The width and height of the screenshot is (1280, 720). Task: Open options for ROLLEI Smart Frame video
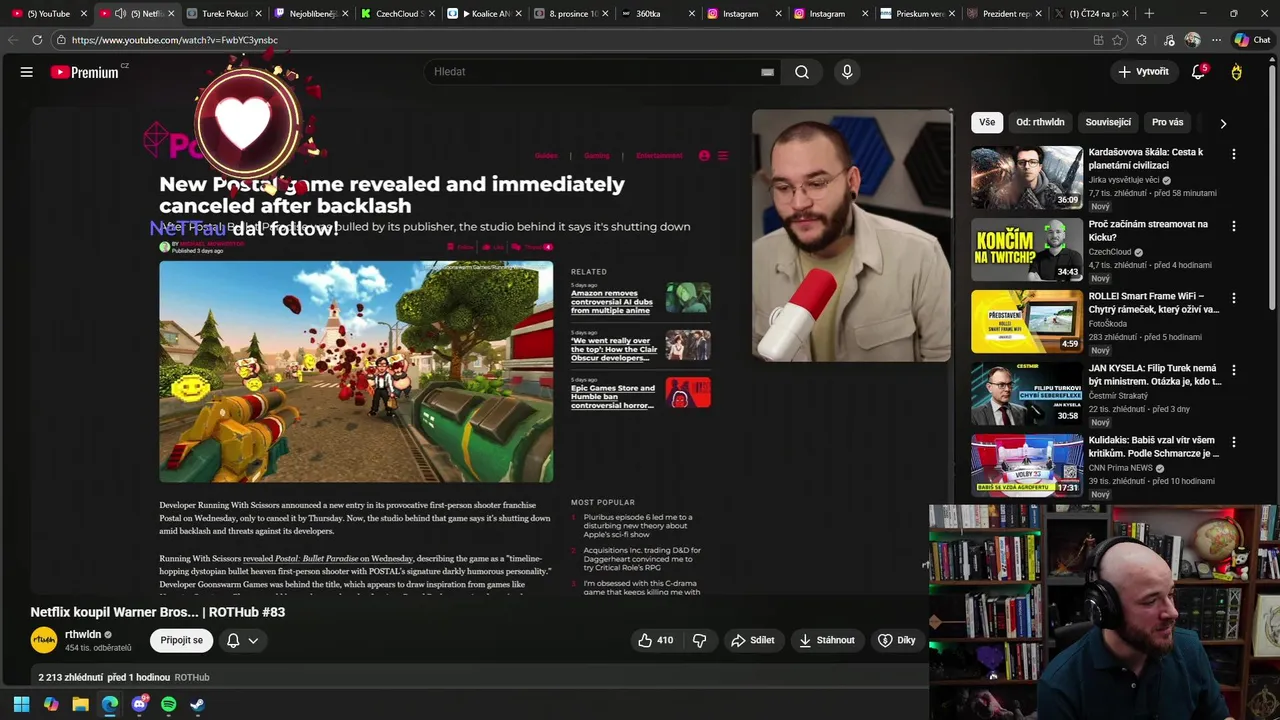(1234, 298)
